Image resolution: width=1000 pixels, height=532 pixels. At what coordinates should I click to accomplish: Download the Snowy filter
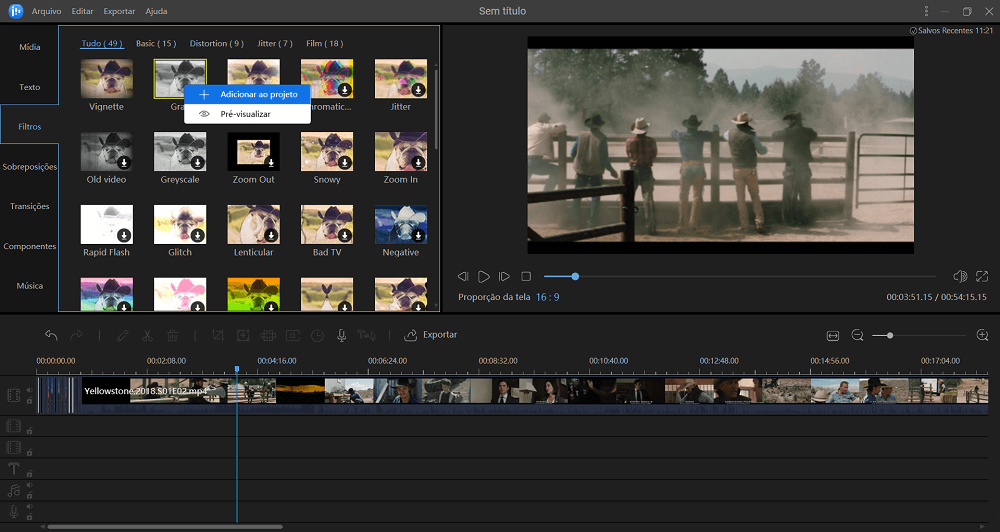click(x=345, y=163)
